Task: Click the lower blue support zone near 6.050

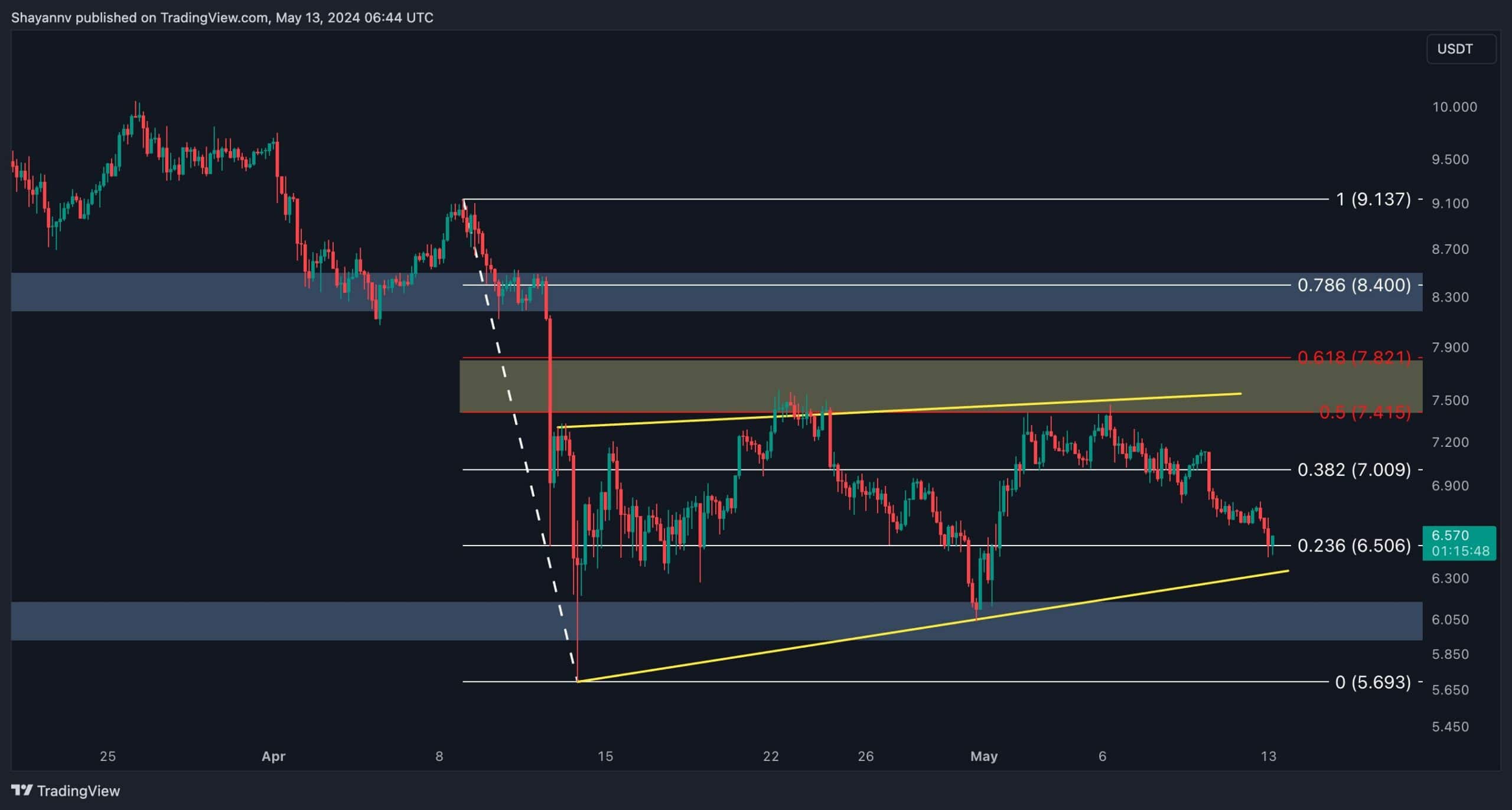Action: (716, 621)
